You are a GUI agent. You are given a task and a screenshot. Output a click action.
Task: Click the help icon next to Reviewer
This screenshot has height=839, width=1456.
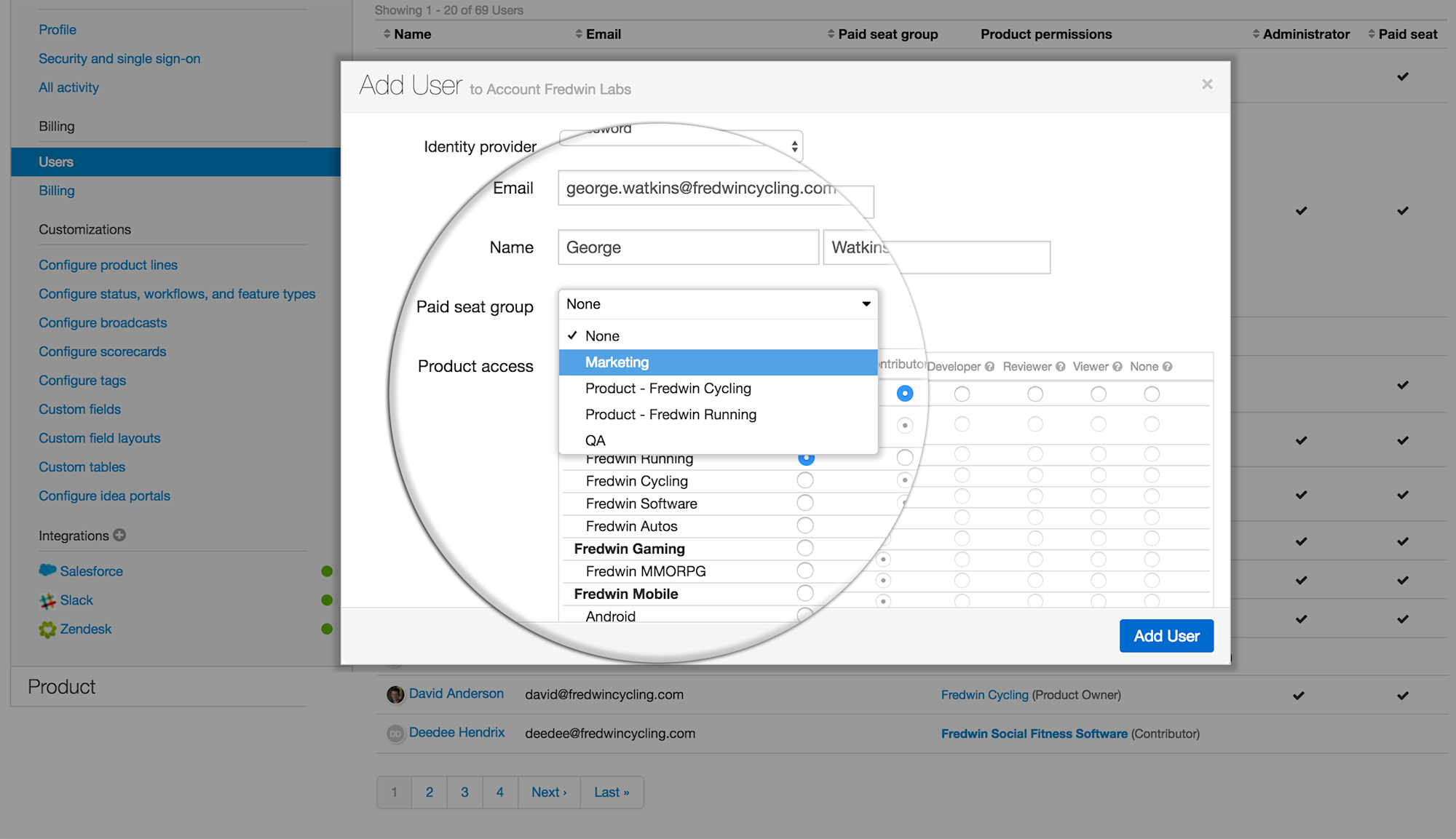(x=1061, y=366)
